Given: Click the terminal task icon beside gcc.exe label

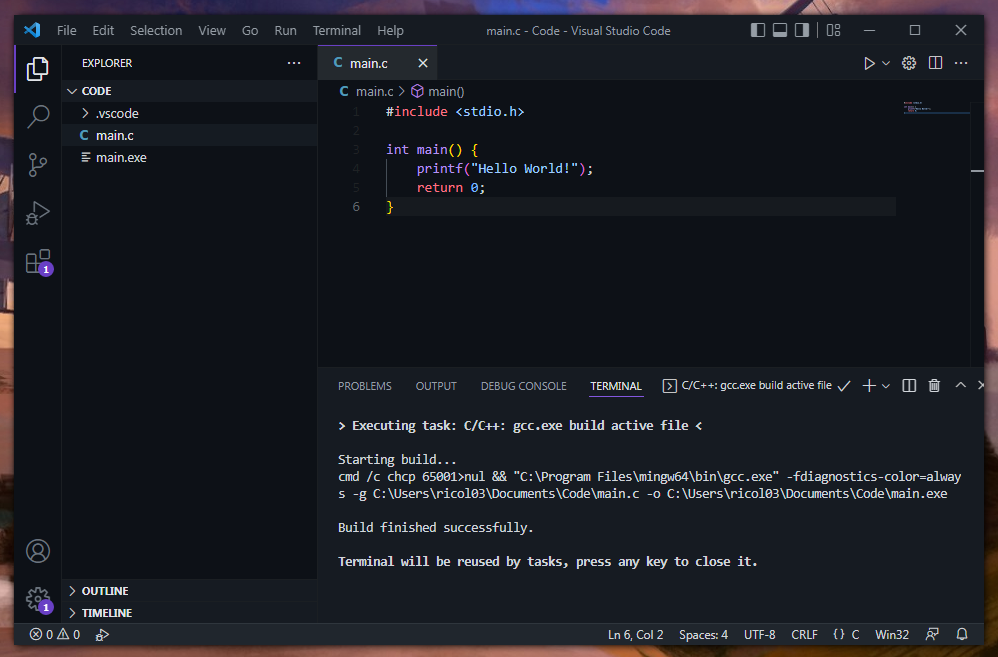Looking at the screenshot, I should tap(670, 386).
